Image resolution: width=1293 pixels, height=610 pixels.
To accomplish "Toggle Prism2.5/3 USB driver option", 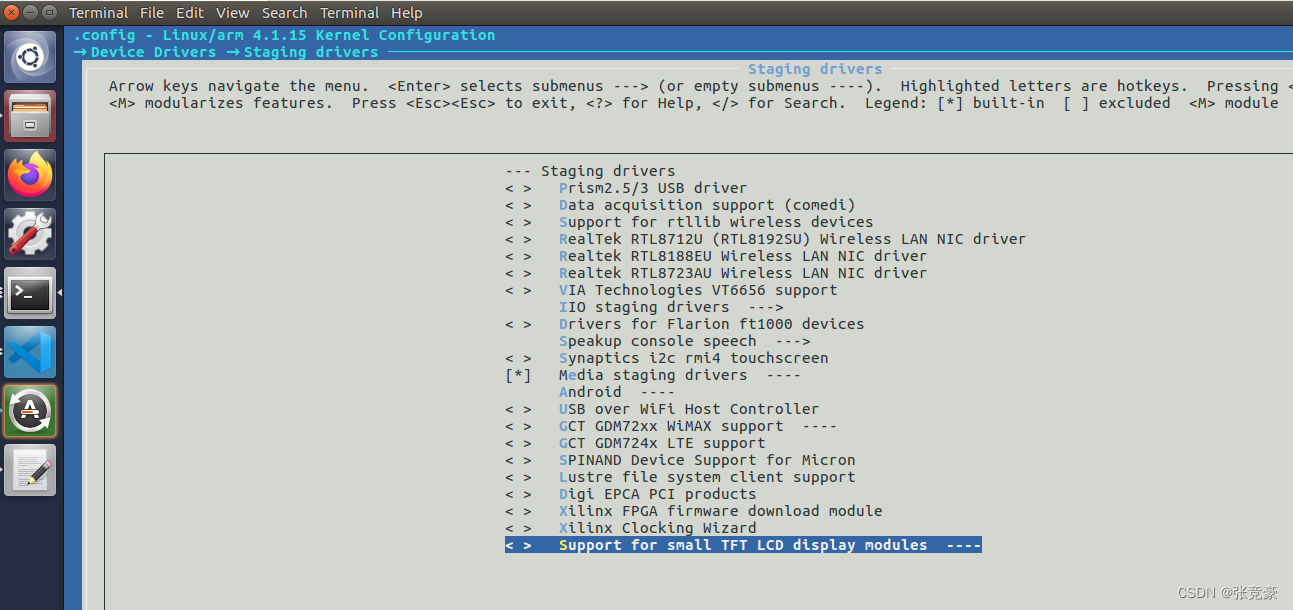I will click(x=626, y=188).
